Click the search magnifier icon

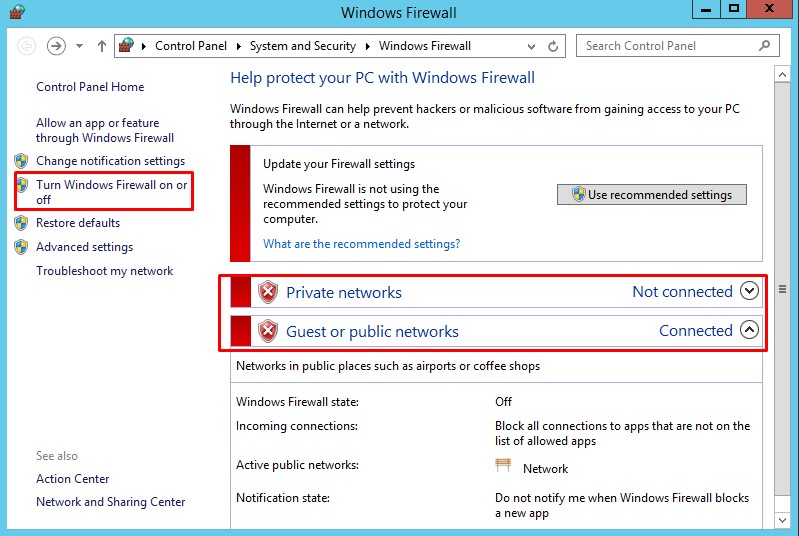click(x=764, y=46)
